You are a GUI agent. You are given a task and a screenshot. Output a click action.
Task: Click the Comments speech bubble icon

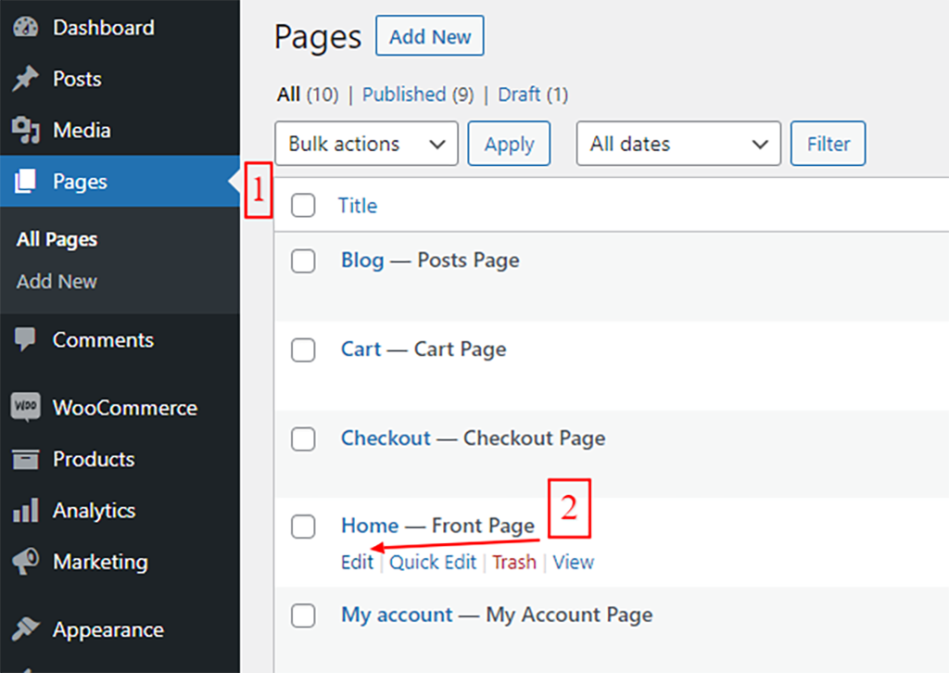[25, 340]
